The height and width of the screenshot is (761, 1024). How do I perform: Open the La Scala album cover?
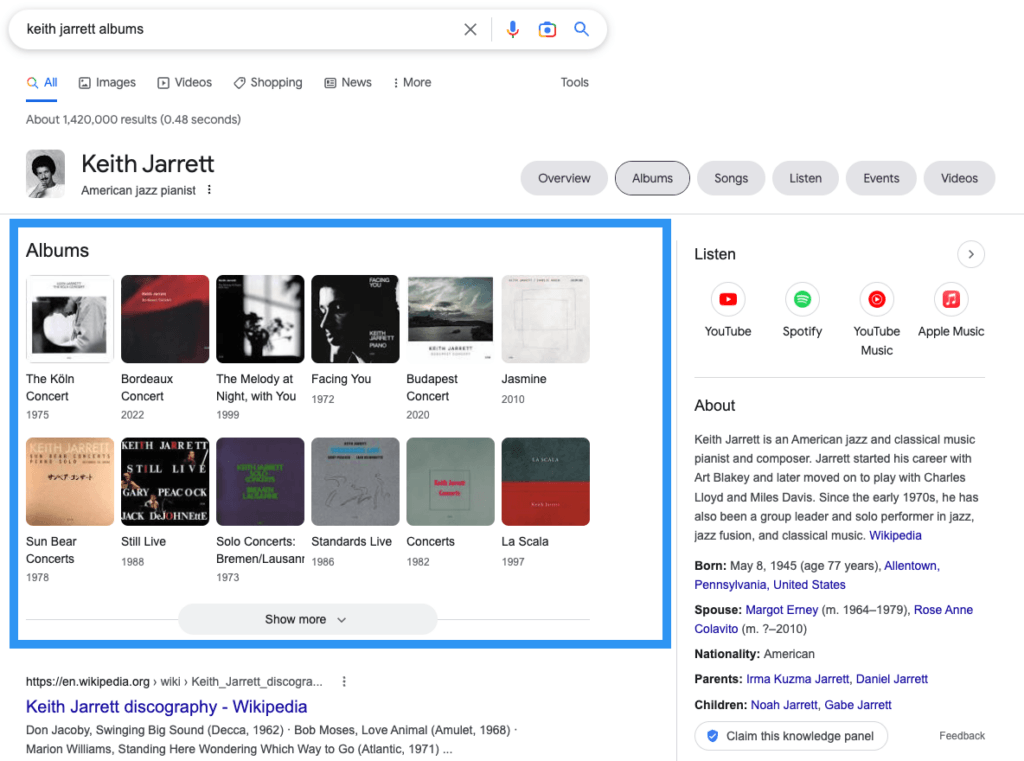pyautogui.click(x=545, y=481)
